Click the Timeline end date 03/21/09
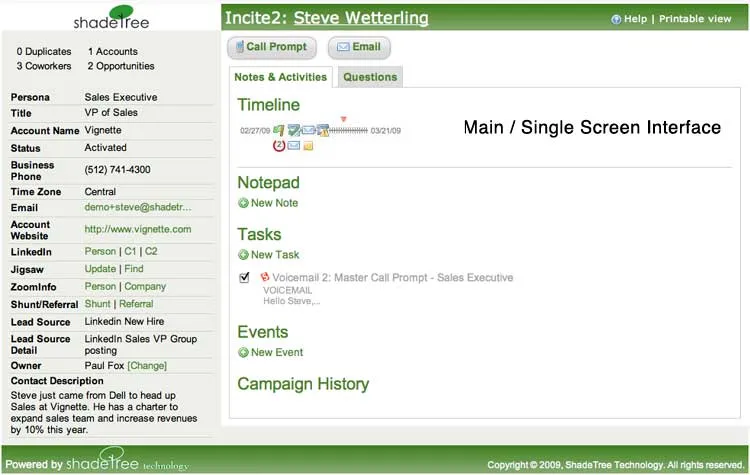 [x=386, y=131]
